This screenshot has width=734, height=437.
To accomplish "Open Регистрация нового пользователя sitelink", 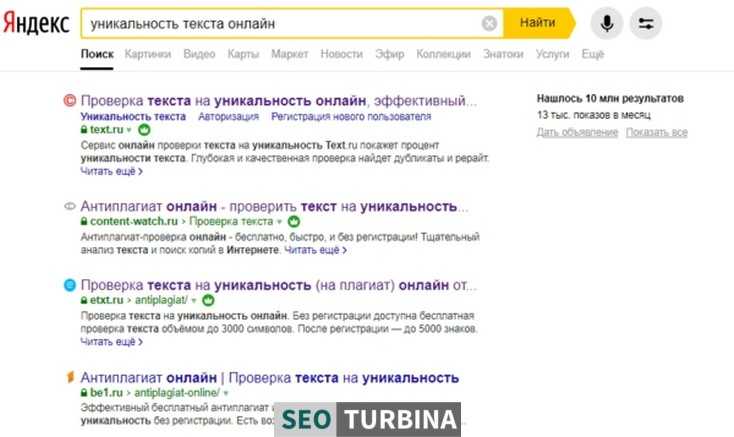I will (351, 117).
